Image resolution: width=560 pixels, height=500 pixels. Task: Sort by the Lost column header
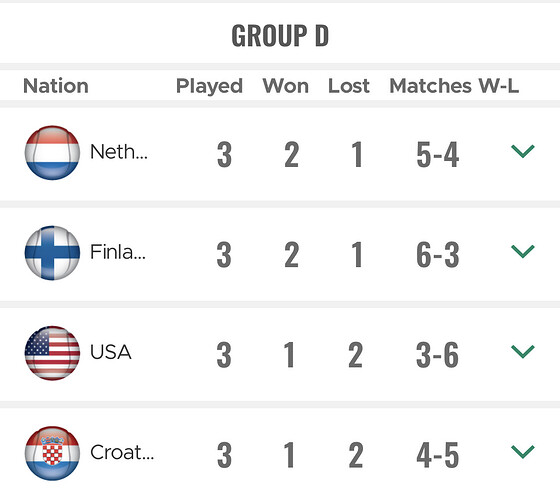click(x=349, y=86)
